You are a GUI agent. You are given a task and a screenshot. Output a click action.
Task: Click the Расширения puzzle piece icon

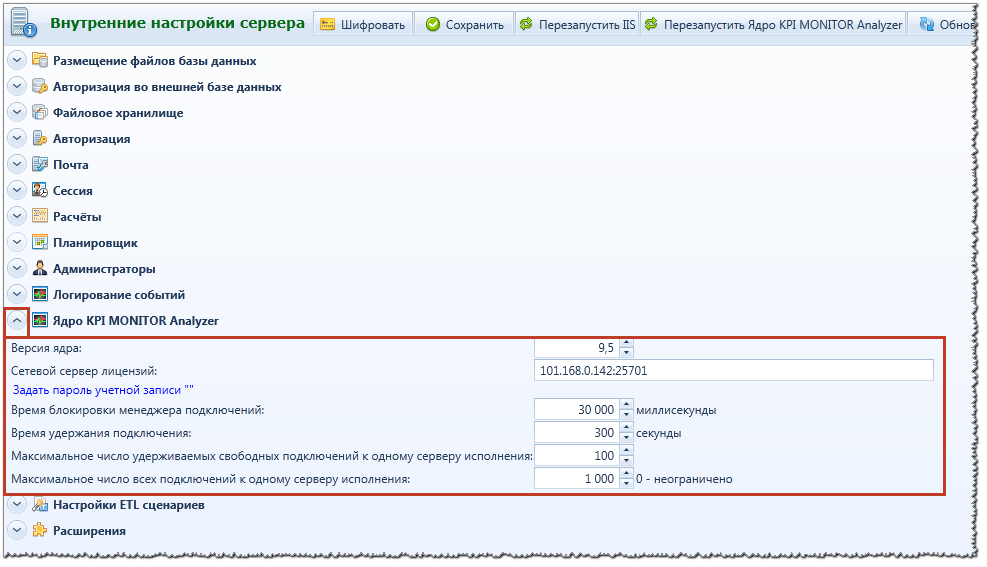point(40,530)
